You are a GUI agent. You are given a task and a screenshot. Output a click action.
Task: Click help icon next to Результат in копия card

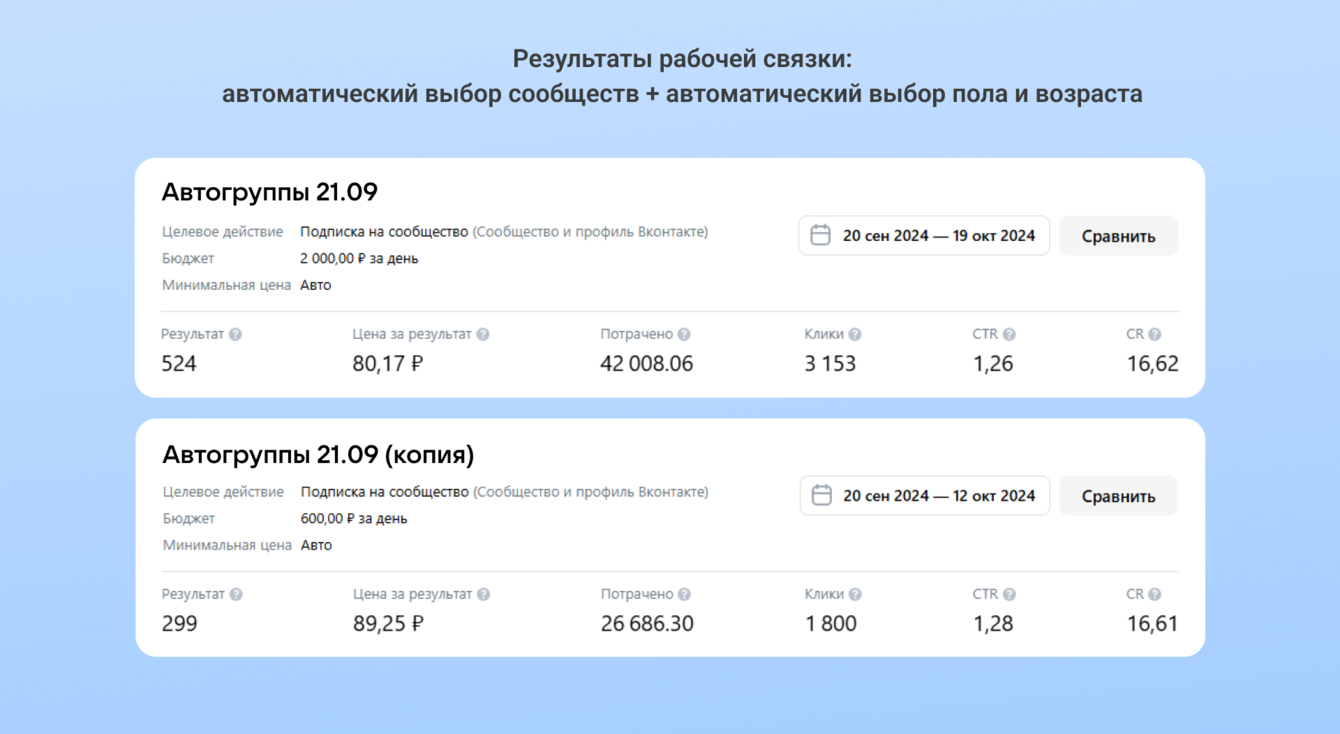236,595
